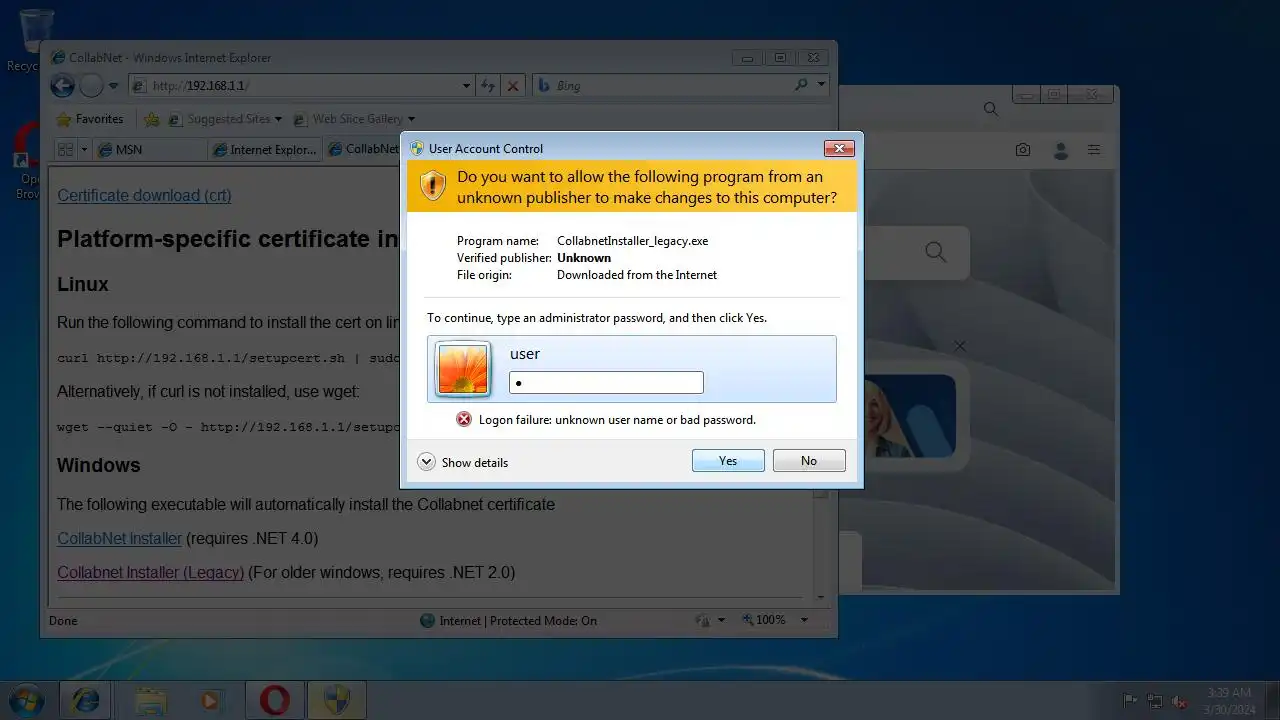
Task: Click the Collabnet Installer (Legacy) link
Action: tap(150, 572)
